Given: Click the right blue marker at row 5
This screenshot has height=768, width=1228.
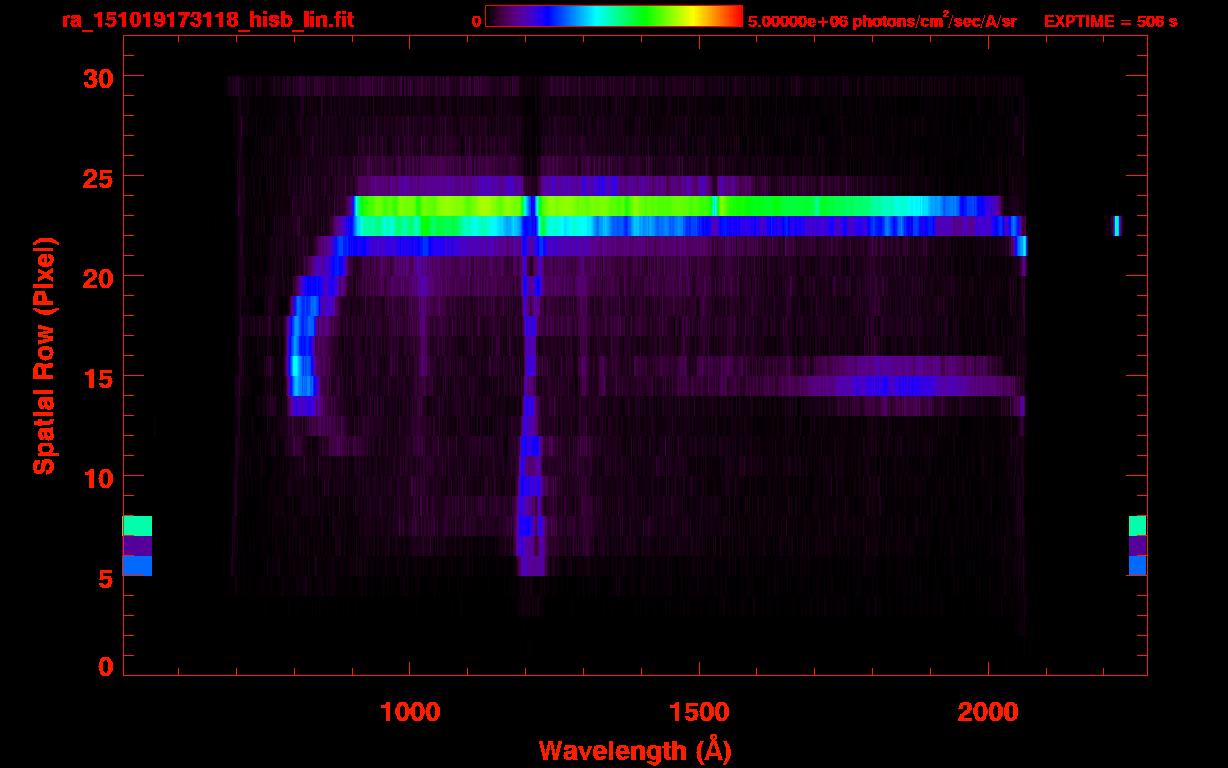Looking at the screenshot, I should pos(1137,566).
